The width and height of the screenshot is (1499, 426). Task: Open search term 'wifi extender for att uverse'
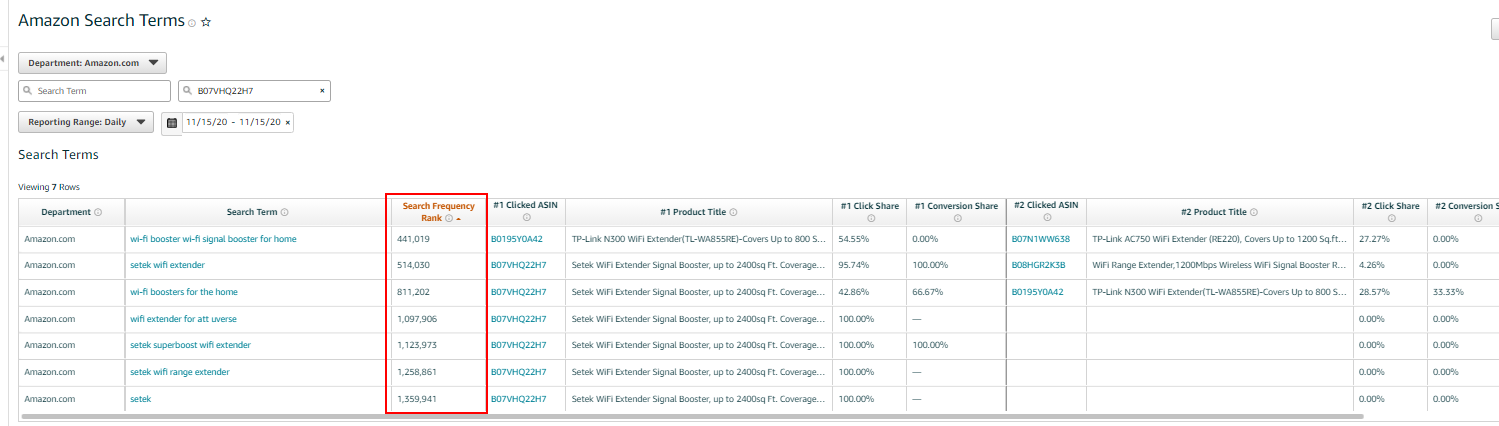(183, 319)
